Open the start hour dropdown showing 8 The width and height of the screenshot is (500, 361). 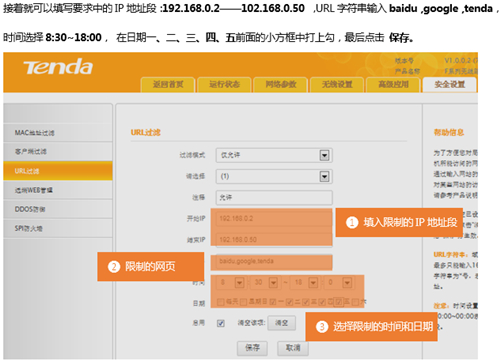pyautogui.click(x=232, y=283)
